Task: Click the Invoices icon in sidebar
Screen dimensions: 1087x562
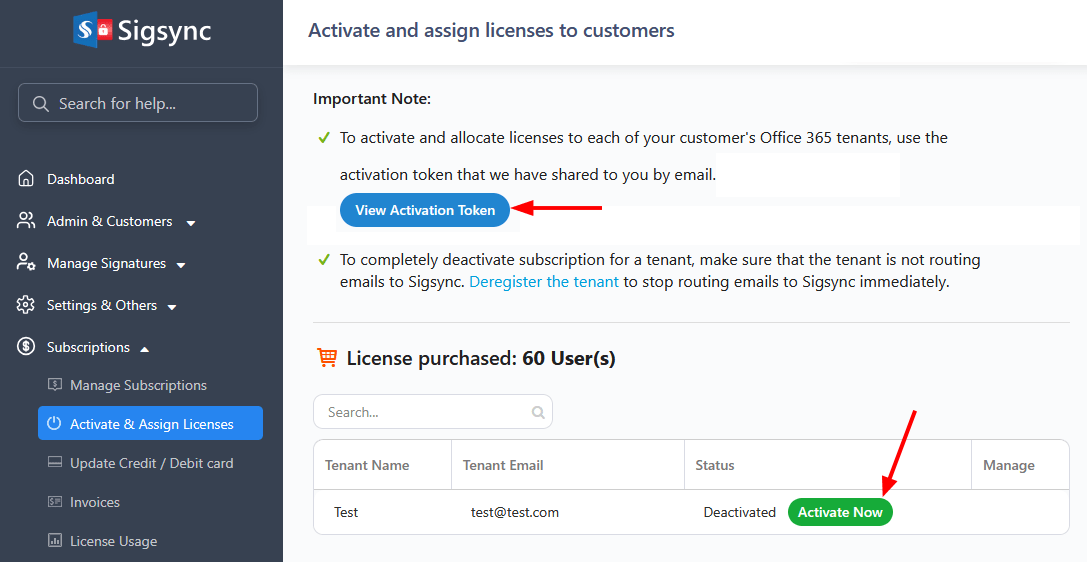Action: [54, 502]
